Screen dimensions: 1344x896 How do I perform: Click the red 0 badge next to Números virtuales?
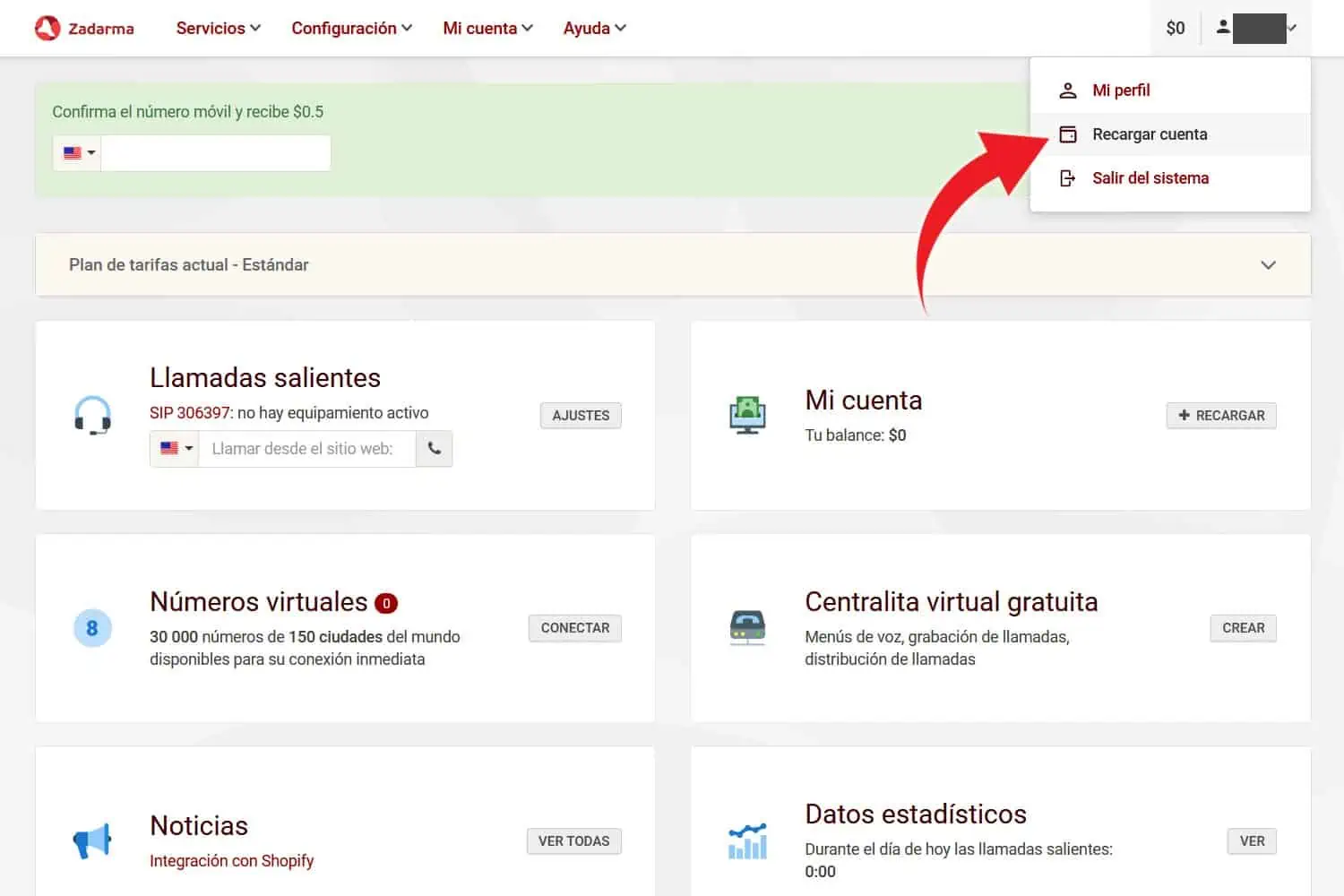click(386, 603)
